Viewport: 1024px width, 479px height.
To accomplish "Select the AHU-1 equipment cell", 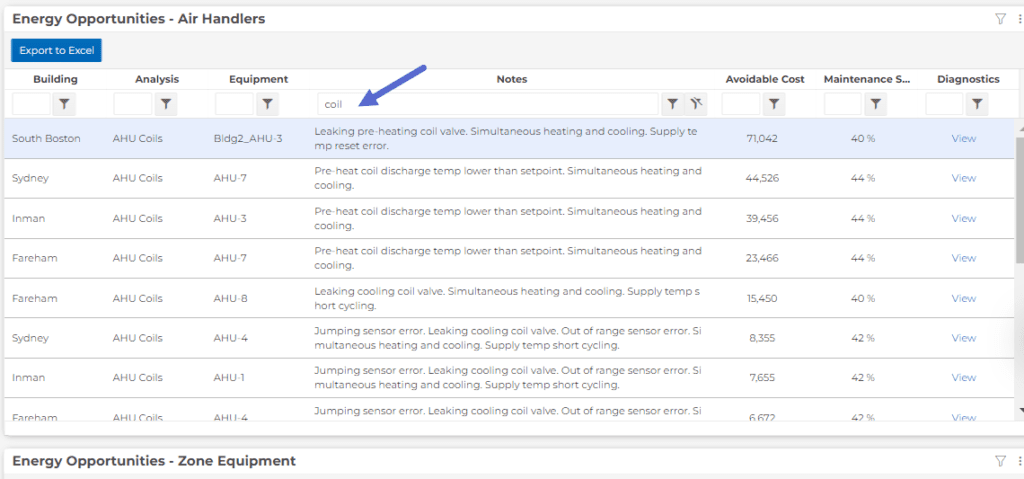I will click(229, 378).
